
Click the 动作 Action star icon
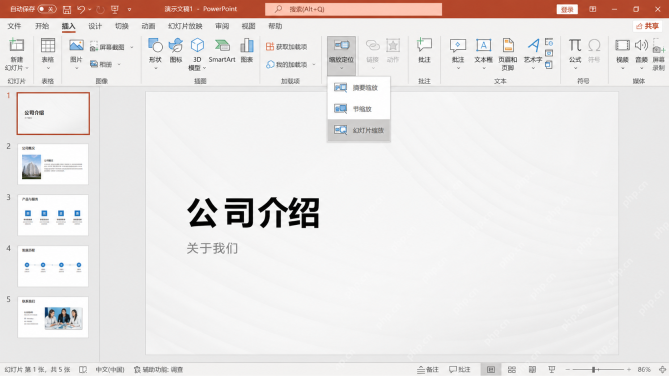tap(393, 45)
